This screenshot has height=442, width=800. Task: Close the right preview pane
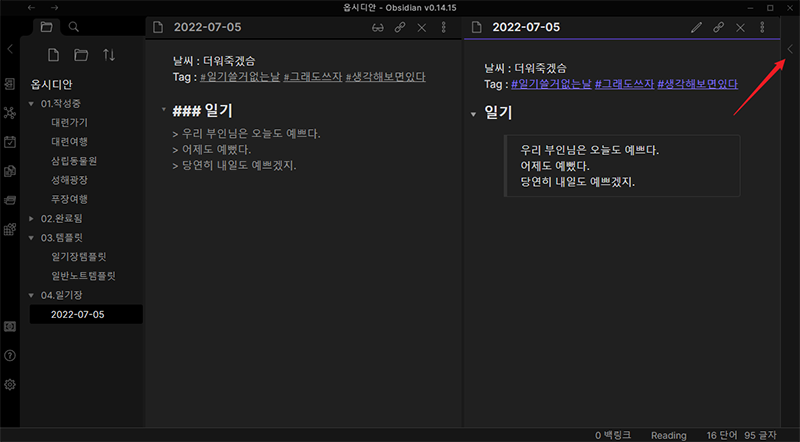tap(740, 28)
